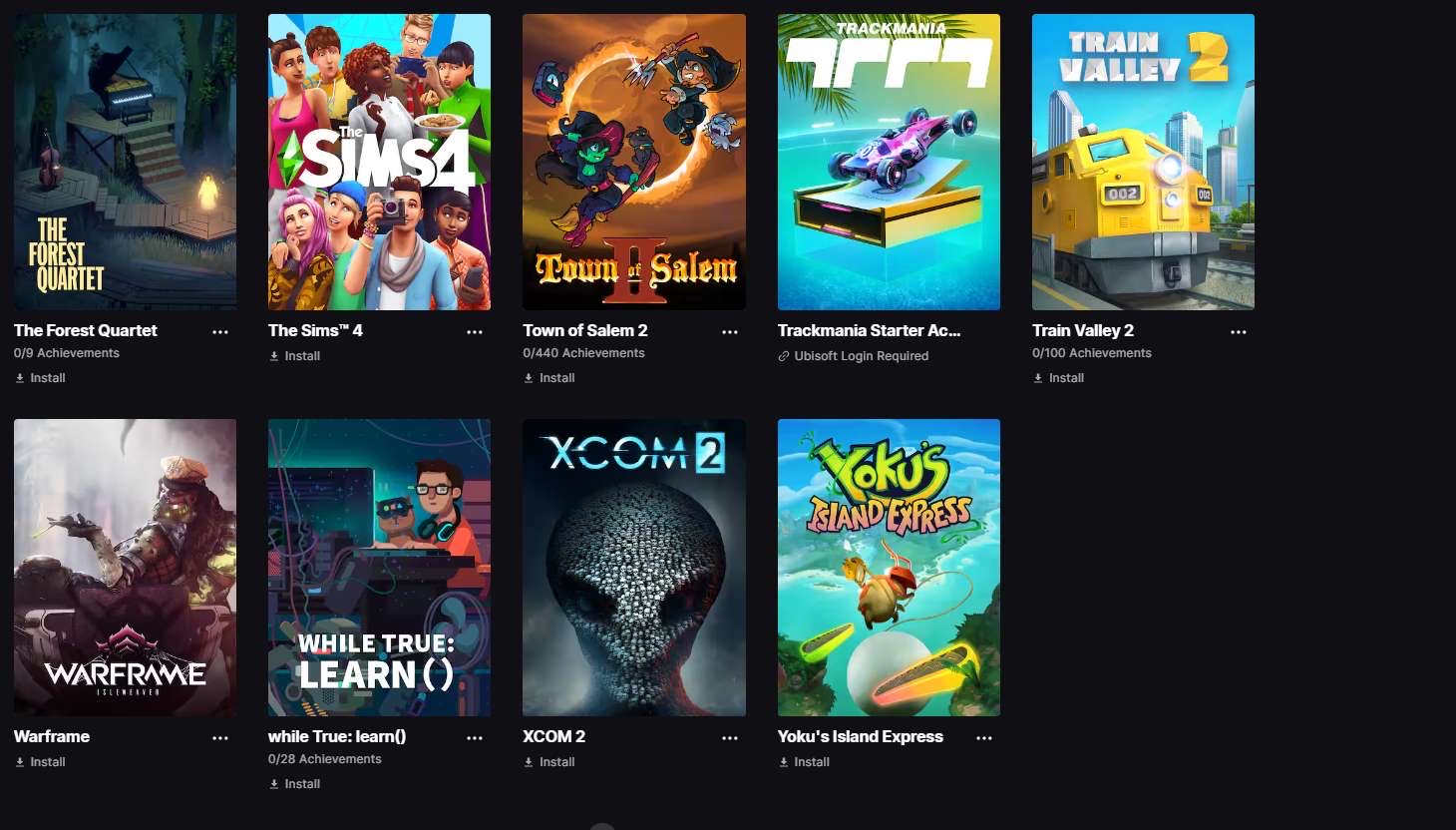Screen dimensions: 1456x830
Task: Open more options for while True: learn()
Action: click(x=475, y=738)
